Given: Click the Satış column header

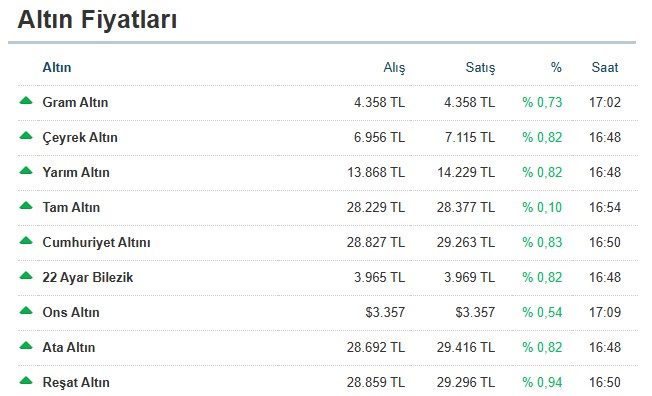Looking at the screenshot, I should point(480,68).
